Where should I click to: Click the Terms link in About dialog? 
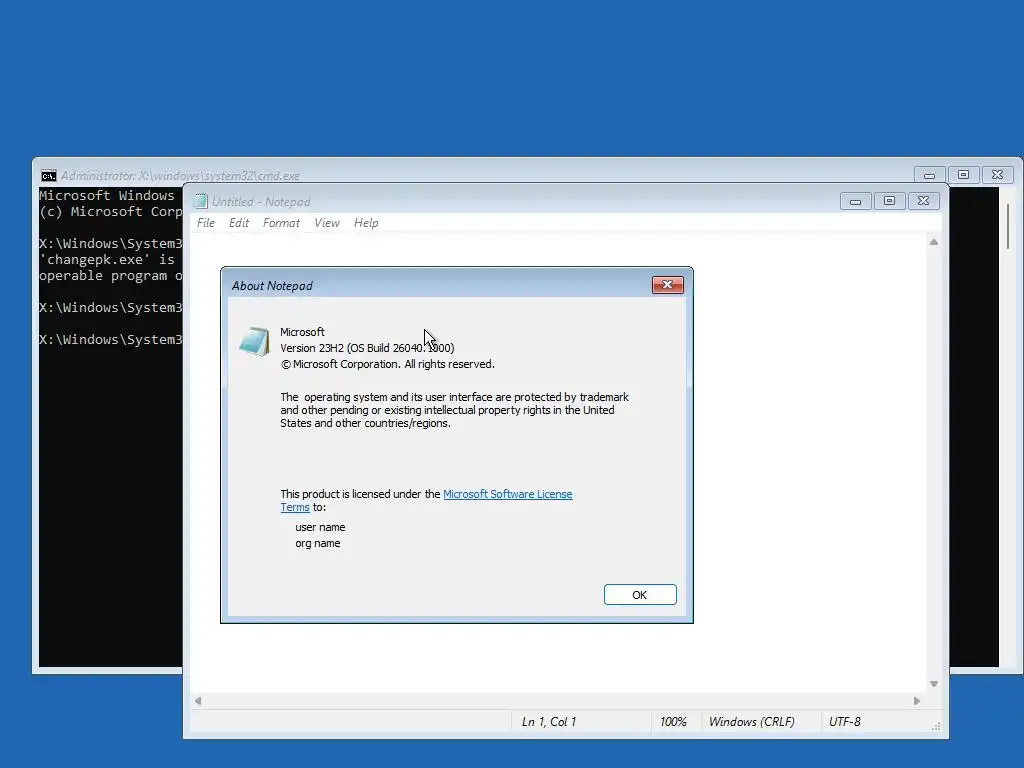[x=295, y=507]
